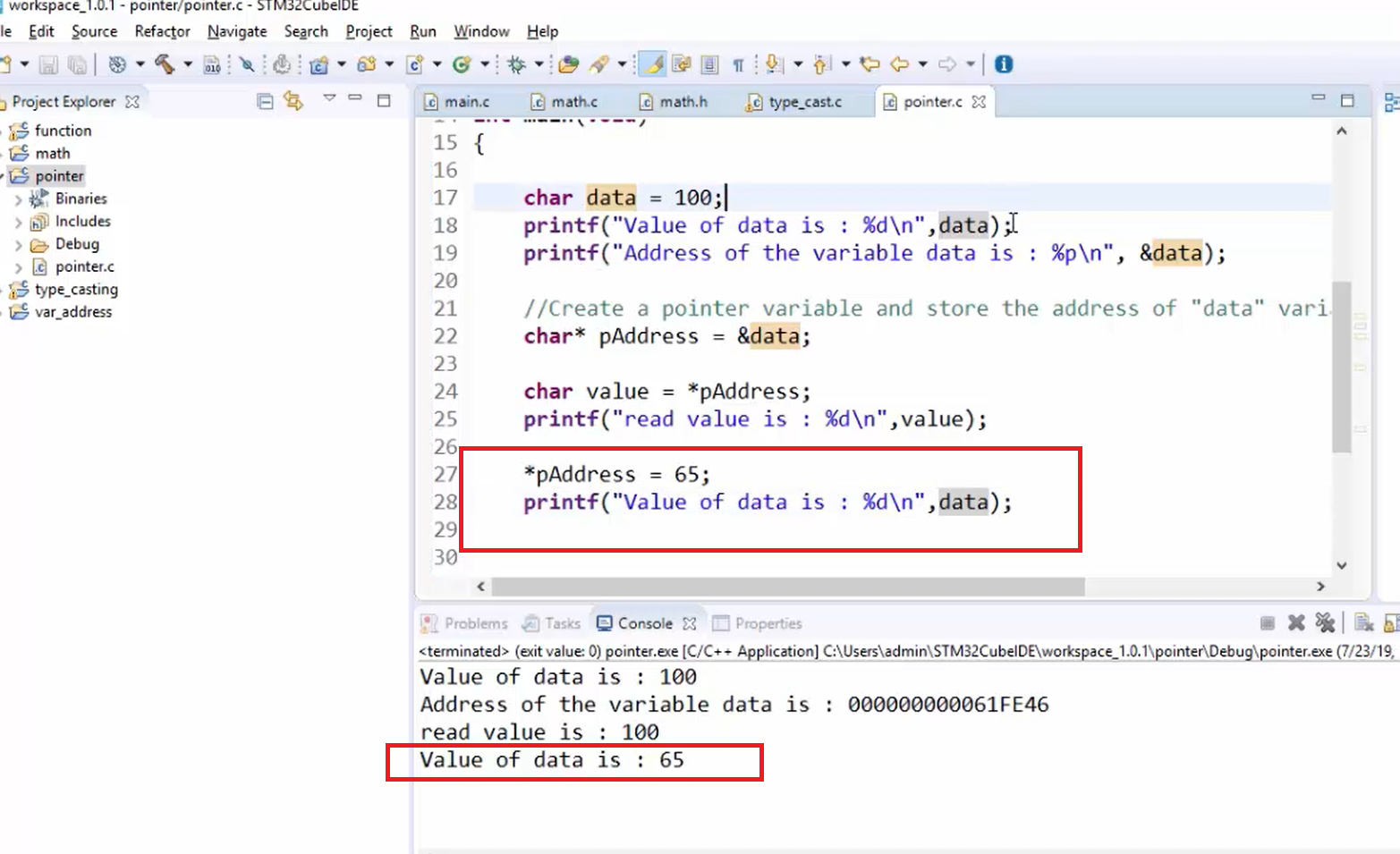Close the pointer.c editor tab
This screenshot has width=1400, height=854.
point(979,102)
